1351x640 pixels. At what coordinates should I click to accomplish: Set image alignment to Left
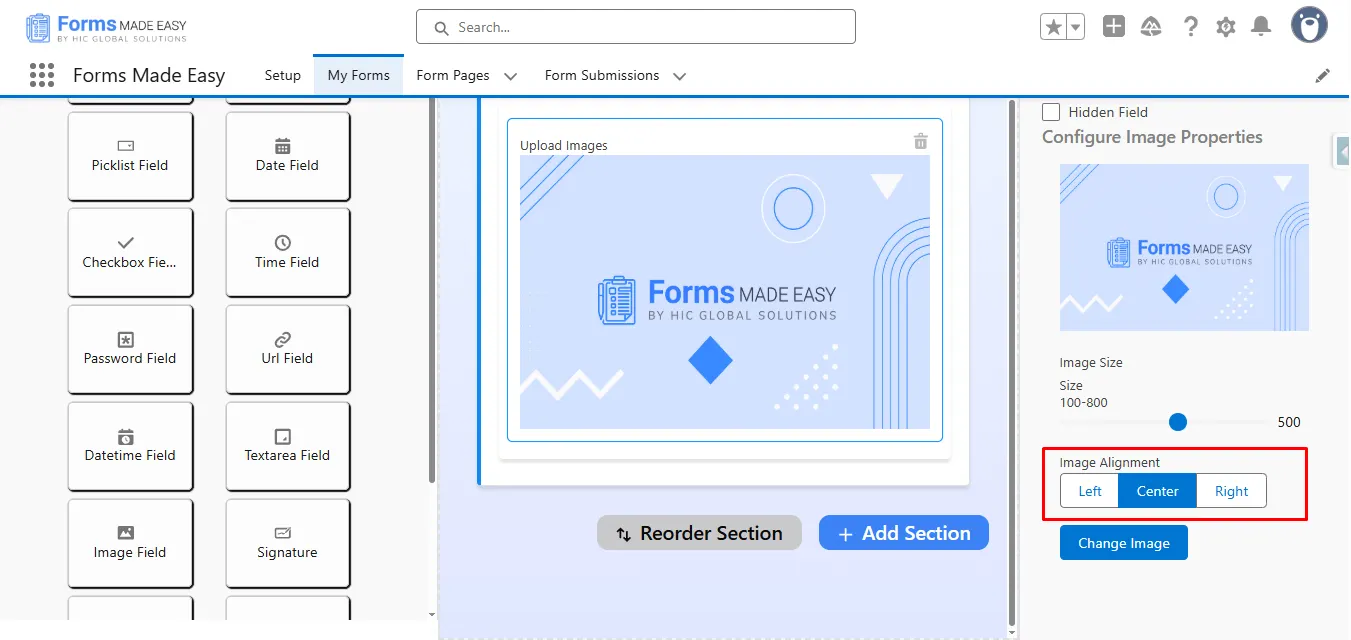pyautogui.click(x=1090, y=491)
